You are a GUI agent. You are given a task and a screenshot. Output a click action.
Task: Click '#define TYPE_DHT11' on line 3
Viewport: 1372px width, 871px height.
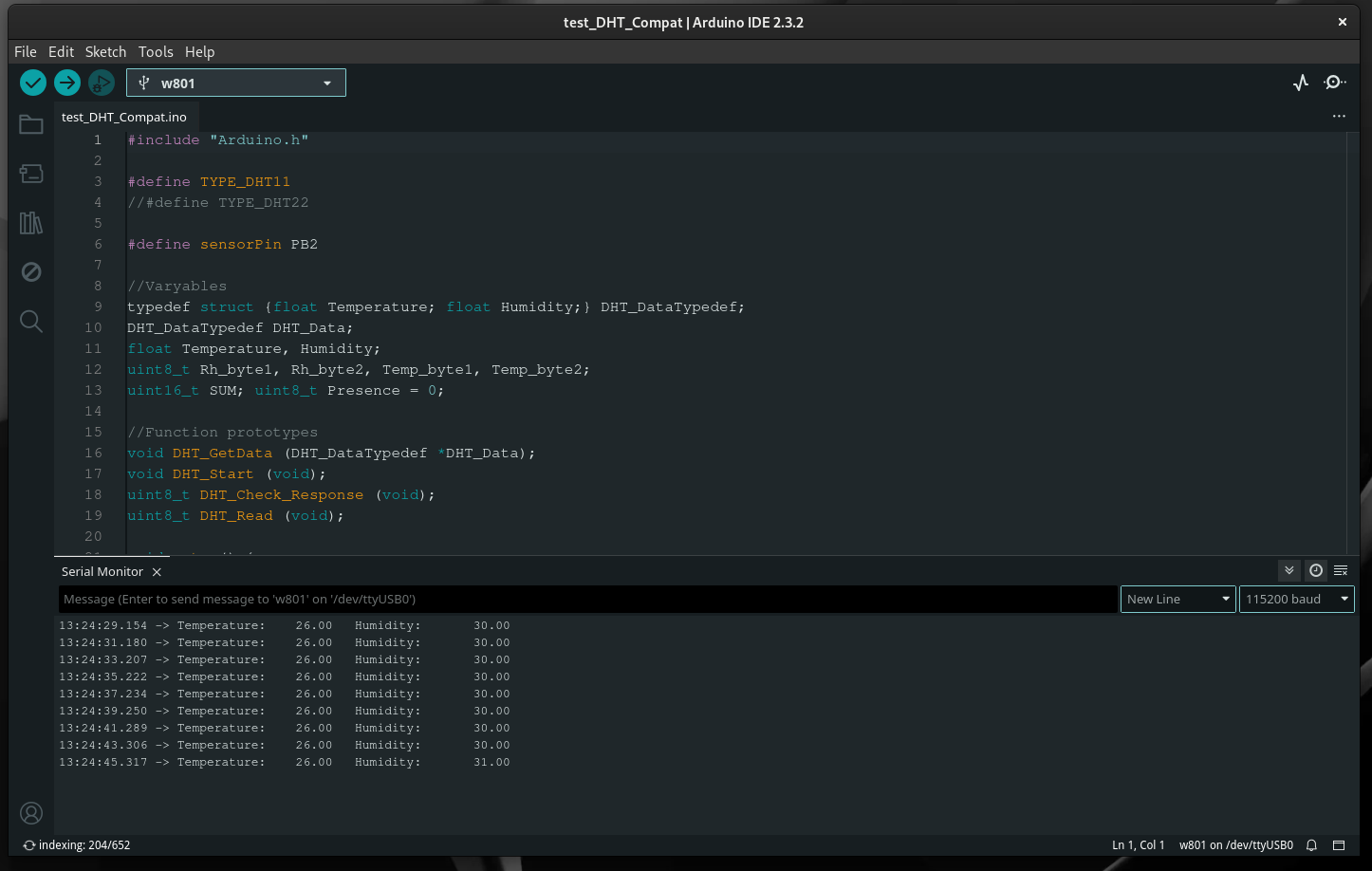coord(209,181)
